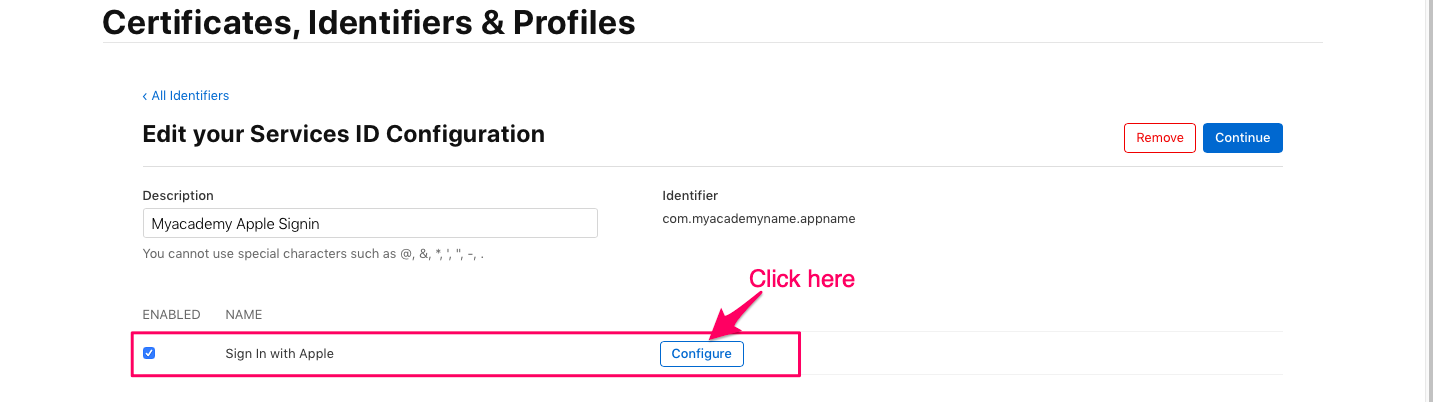Image resolution: width=1433 pixels, height=402 pixels.
Task: Open the All Identifiers link
Action: (x=190, y=96)
